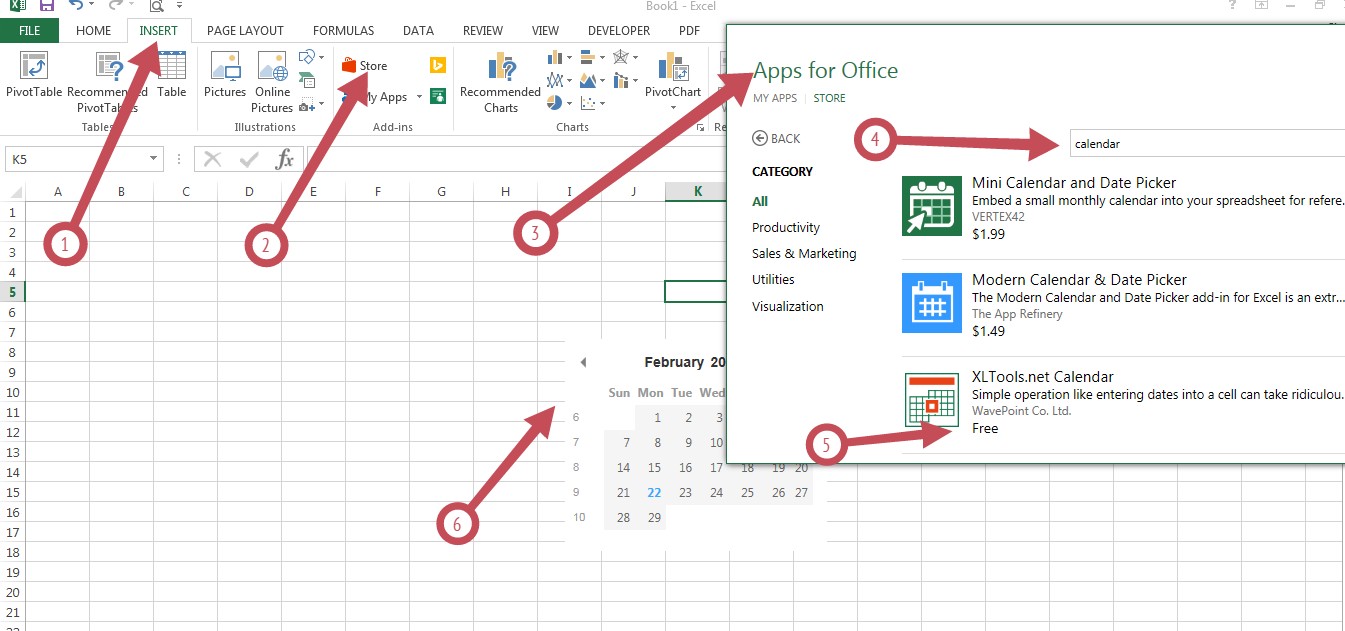Open the FORMULAS ribbon tab
This screenshot has width=1345, height=631.
tap(343, 31)
